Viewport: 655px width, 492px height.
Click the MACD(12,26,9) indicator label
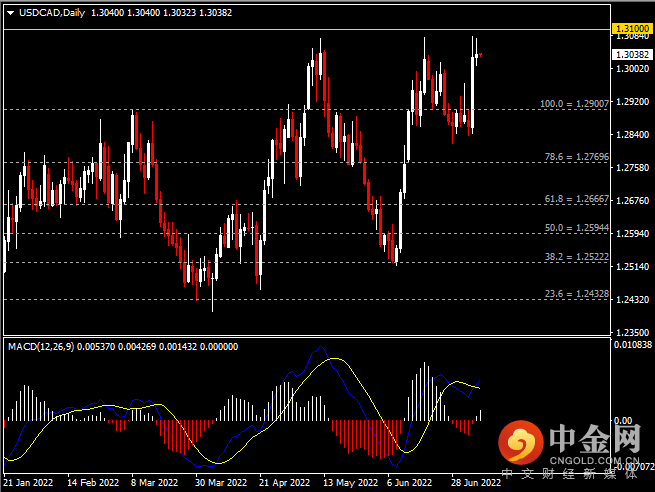pyautogui.click(x=41, y=347)
